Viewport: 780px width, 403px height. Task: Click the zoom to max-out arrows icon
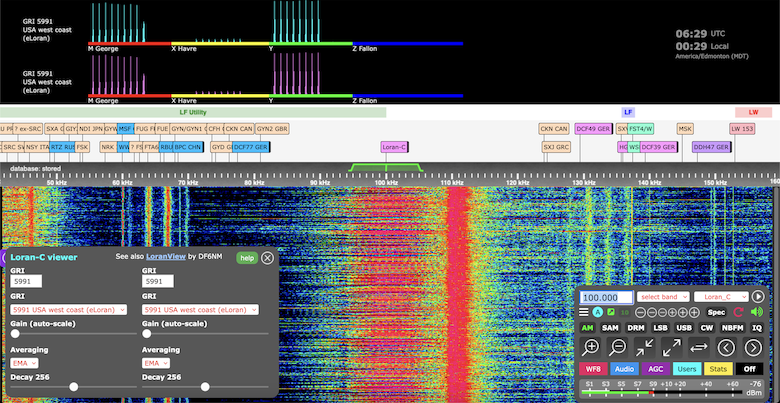pyautogui.click(x=673, y=347)
